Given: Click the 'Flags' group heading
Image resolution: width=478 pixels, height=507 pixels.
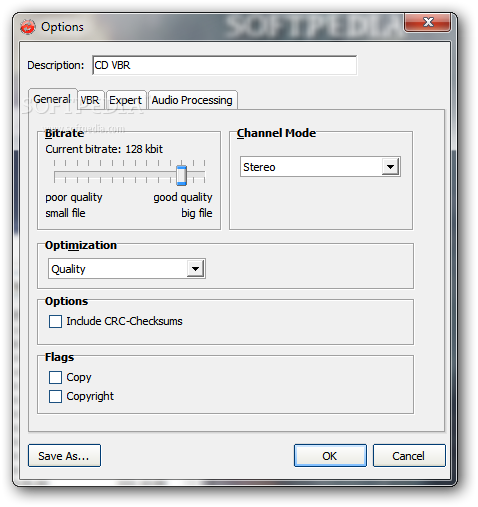Looking at the screenshot, I should click(x=59, y=357).
